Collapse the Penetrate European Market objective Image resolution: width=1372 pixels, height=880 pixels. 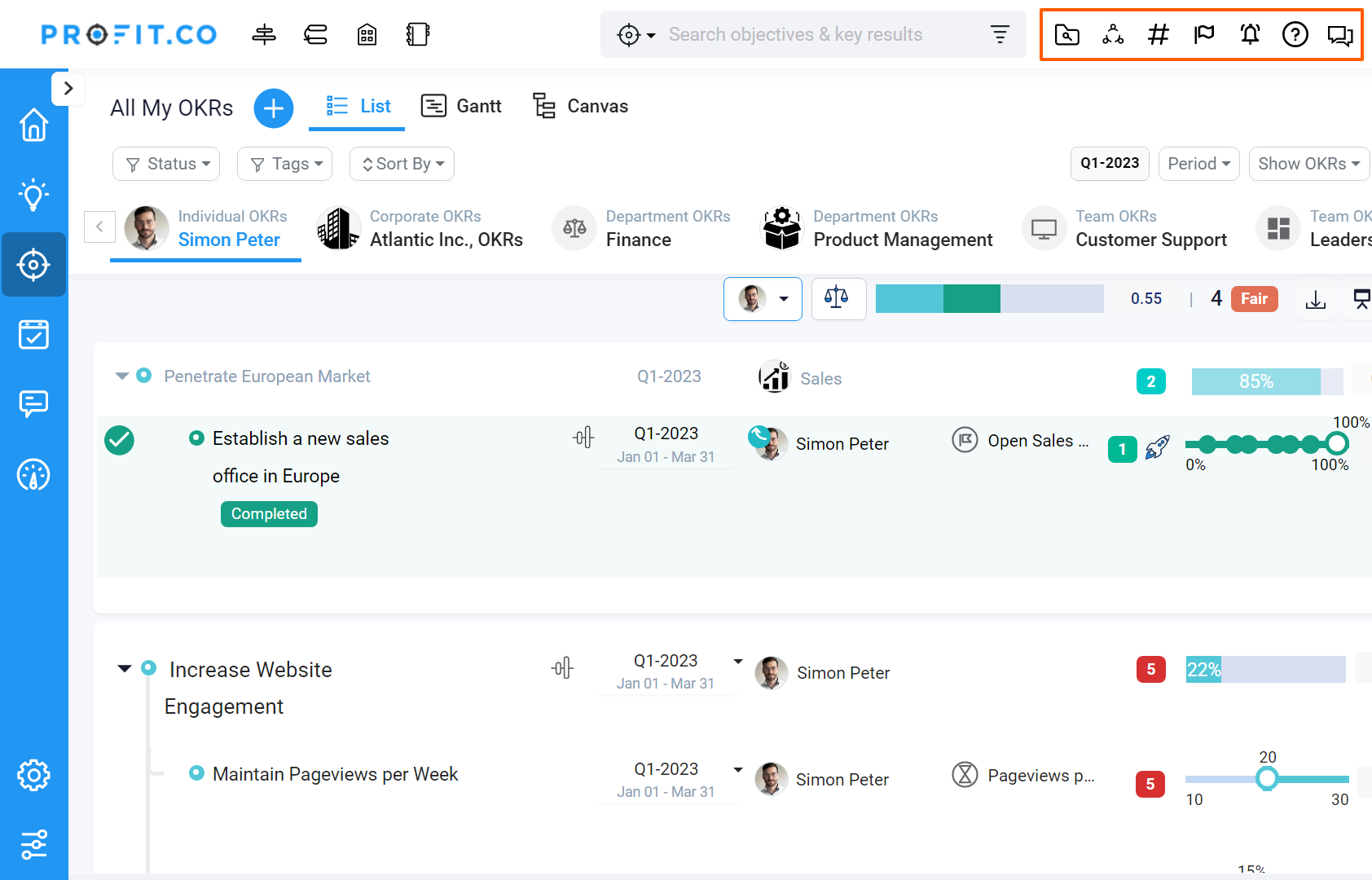[x=121, y=376]
